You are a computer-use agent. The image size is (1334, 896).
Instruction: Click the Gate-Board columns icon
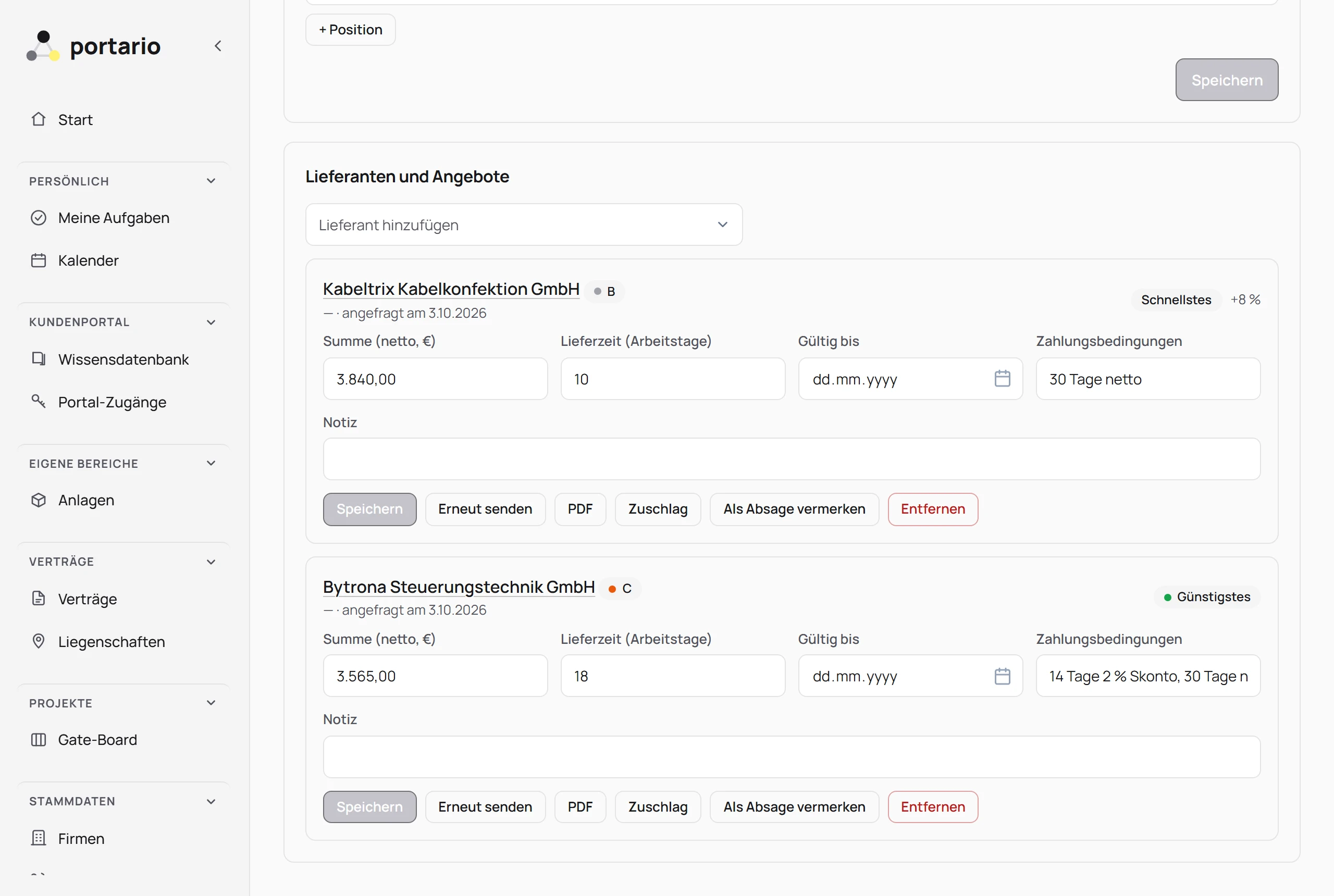38,739
